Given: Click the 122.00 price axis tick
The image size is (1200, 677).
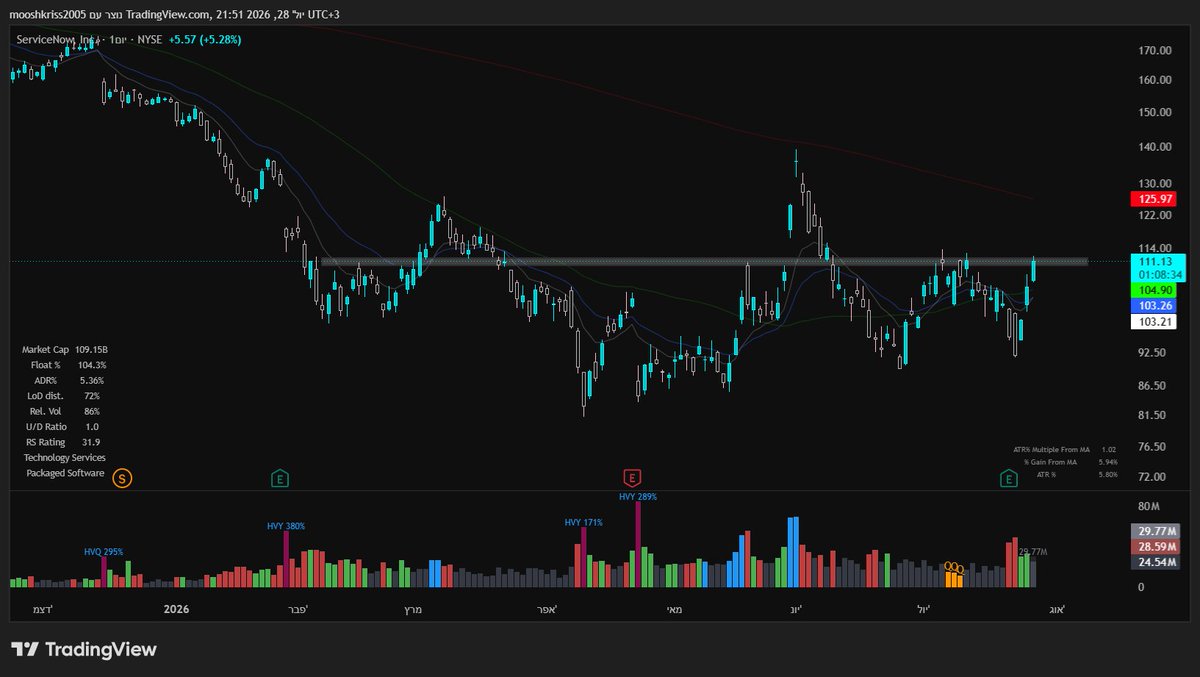Looking at the screenshot, I should coord(1154,215).
